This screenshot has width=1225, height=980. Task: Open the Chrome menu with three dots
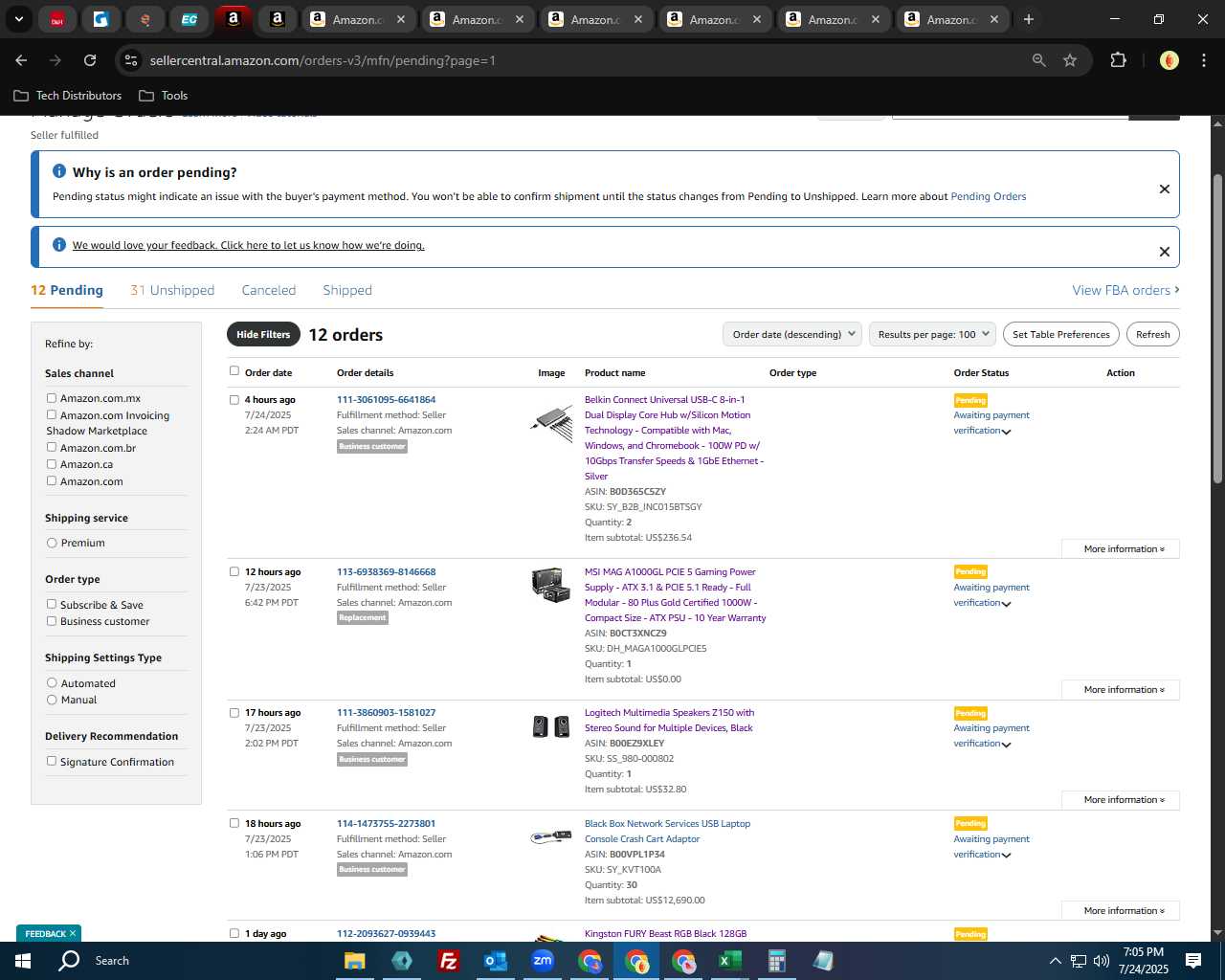pos(1202,60)
